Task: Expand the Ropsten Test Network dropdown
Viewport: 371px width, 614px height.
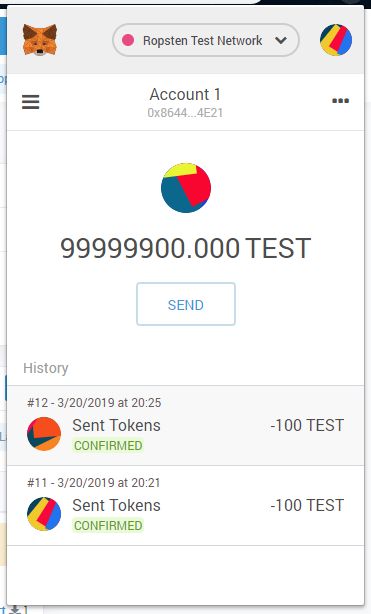Action: 206,40
